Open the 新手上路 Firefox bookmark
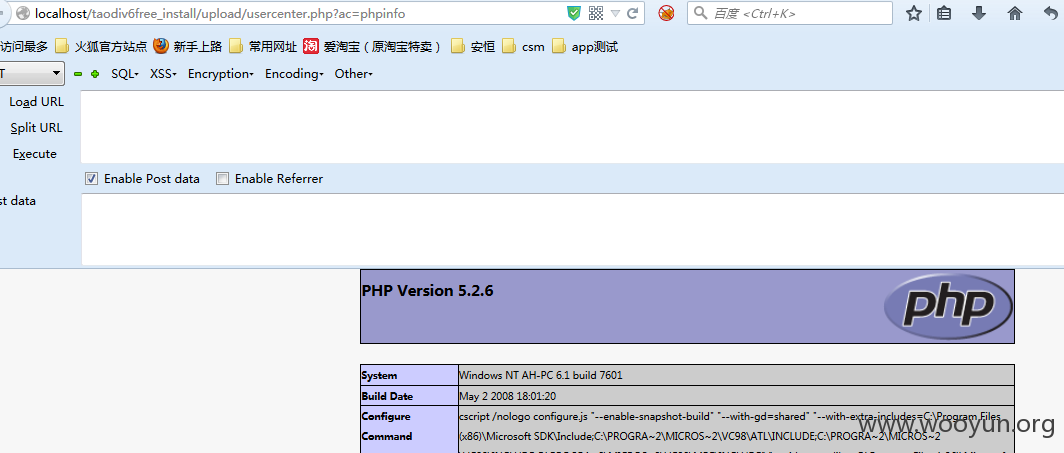This screenshot has height=453, width=1064. pyautogui.click(x=188, y=47)
